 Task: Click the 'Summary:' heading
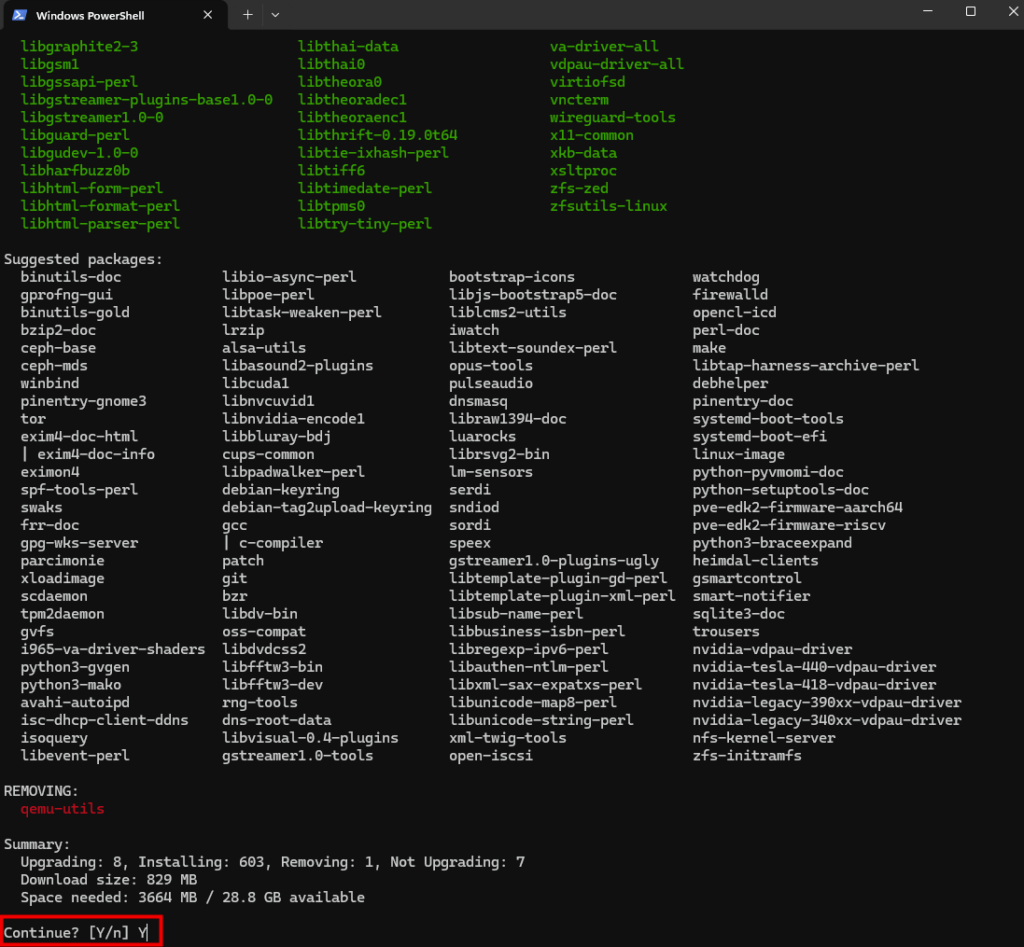(x=37, y=844)
